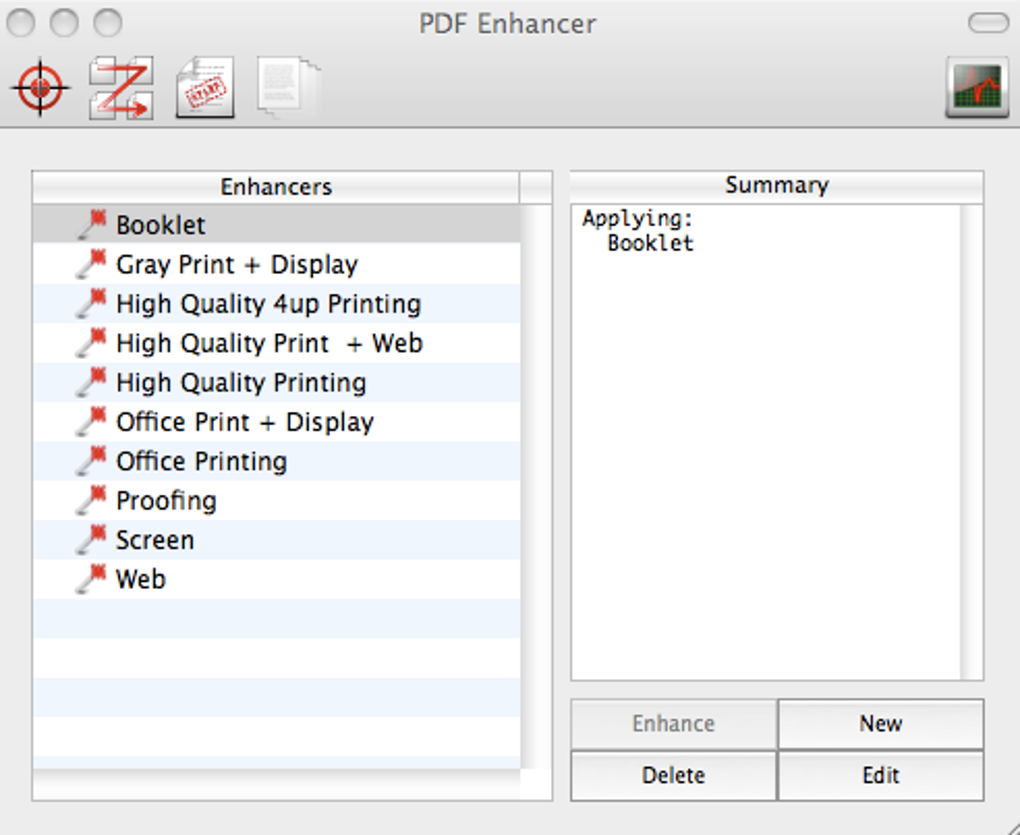Viewport: 1020px width, 835px height.
Task: Click the wand icon beside Web
Action: 92,579
